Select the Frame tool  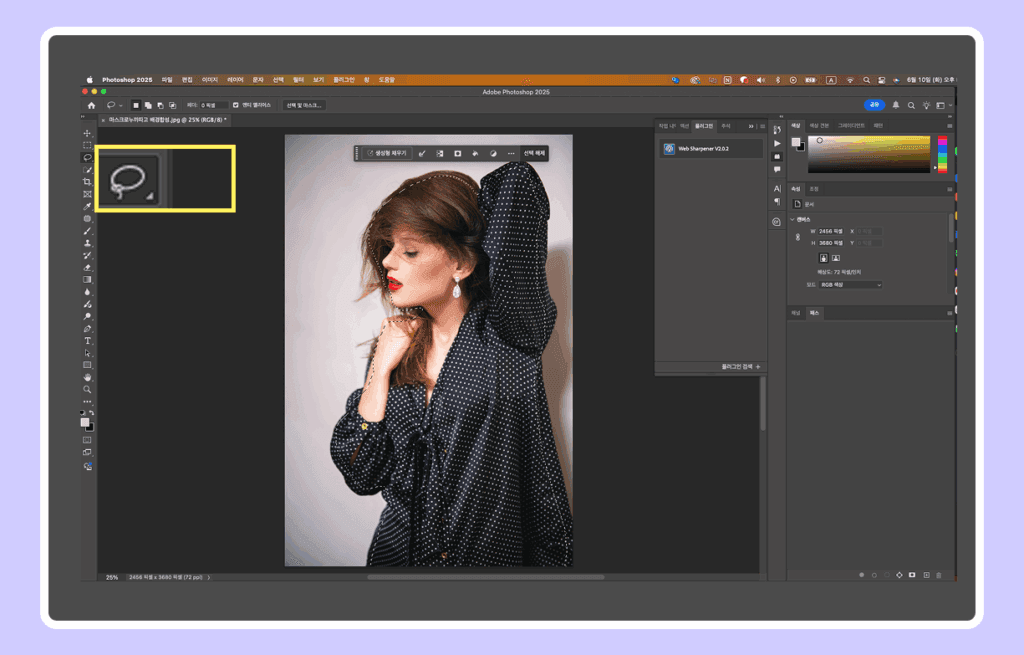pyautogui.click(x=87, y=194)
